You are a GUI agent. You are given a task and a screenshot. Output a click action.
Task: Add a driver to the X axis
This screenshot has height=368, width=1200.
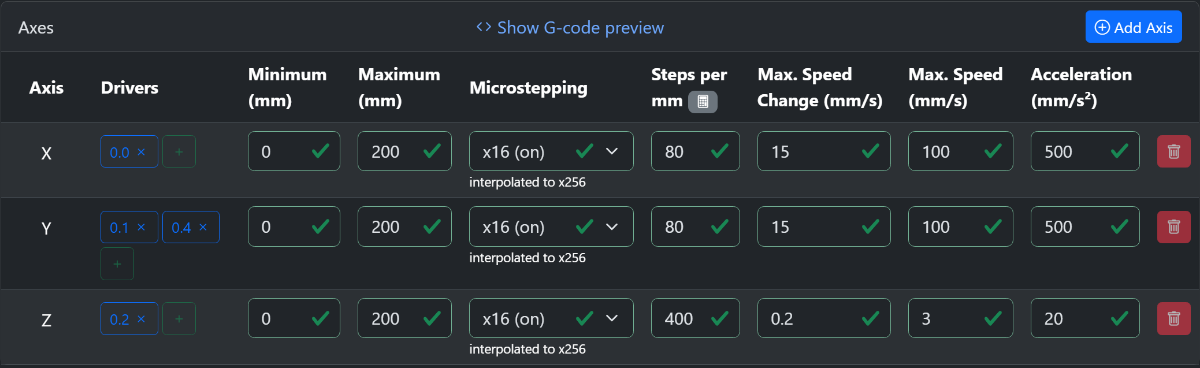[179, 152]
